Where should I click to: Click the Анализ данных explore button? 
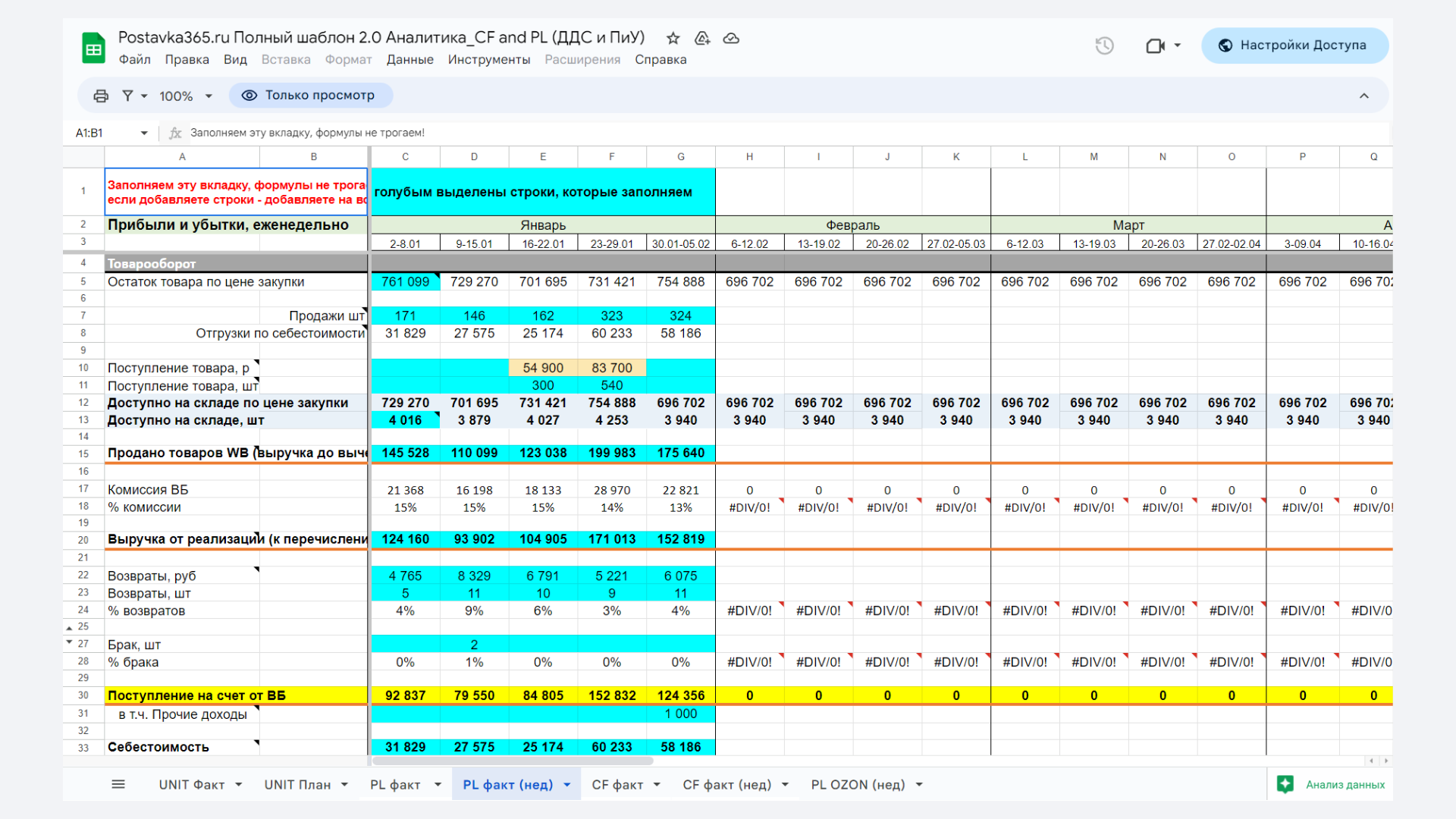1331,785
